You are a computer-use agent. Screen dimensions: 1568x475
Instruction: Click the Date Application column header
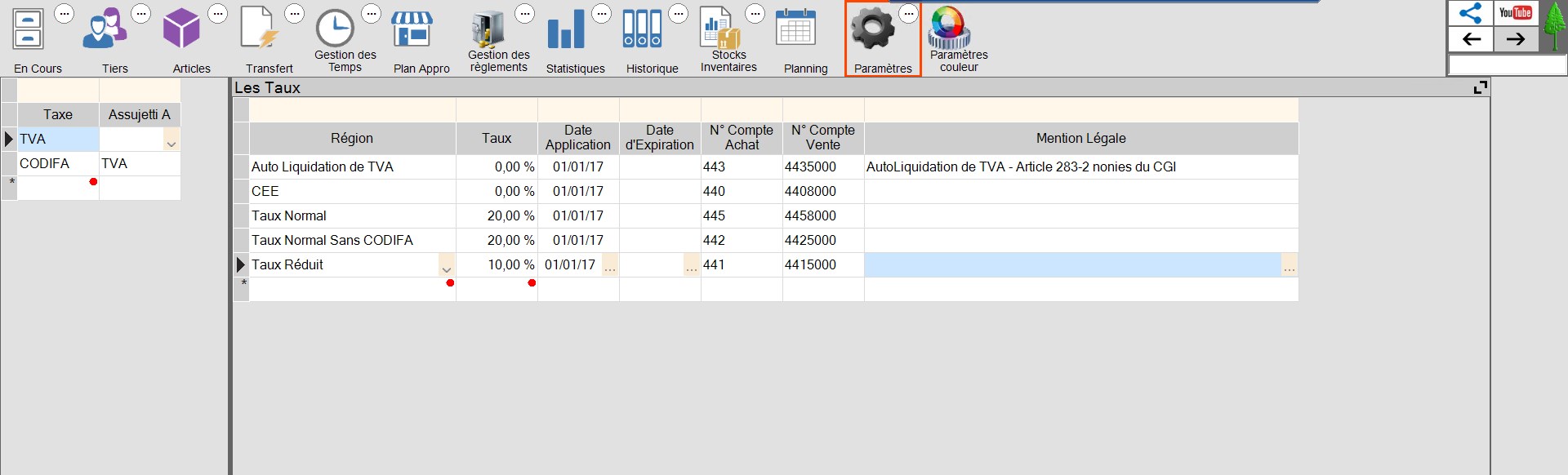tap(578, 138)
